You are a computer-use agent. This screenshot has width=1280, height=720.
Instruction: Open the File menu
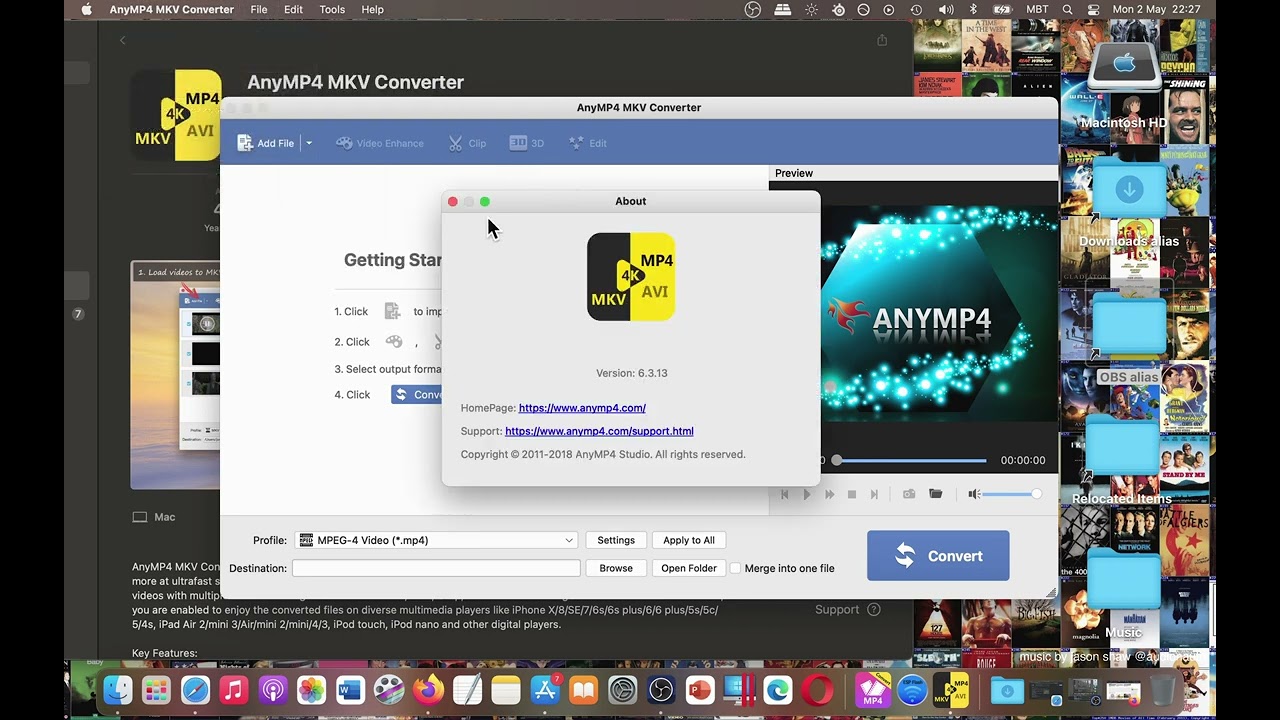pyautogui.click(x=259, y=9)
